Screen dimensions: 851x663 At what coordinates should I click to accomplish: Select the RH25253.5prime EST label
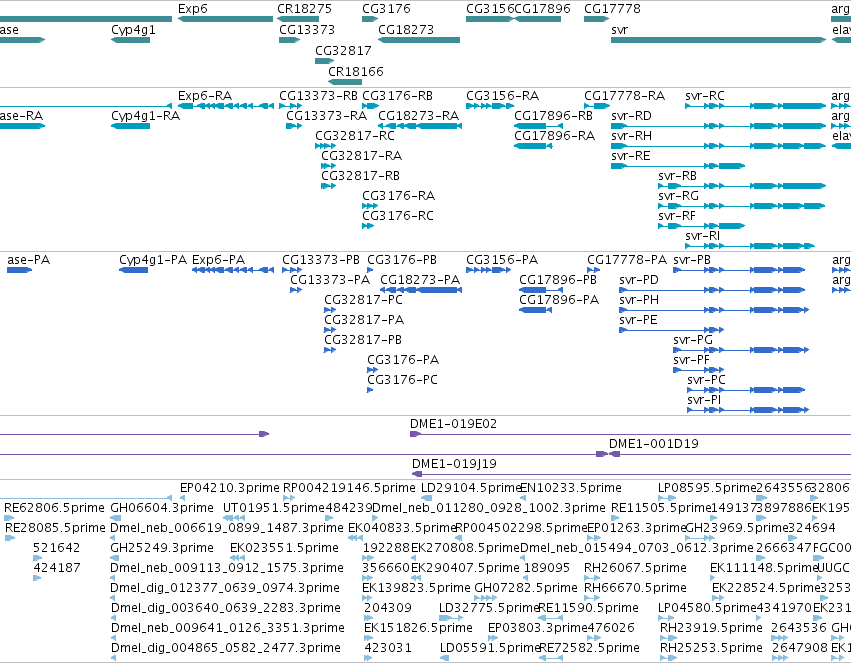point(711,648)
